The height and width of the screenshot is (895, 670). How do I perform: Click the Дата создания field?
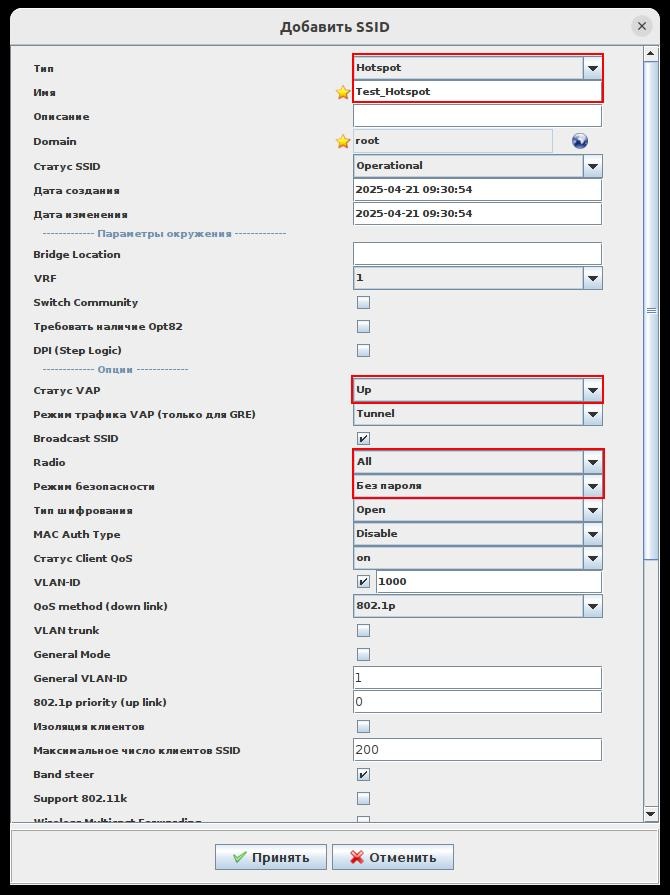(478, 190)
